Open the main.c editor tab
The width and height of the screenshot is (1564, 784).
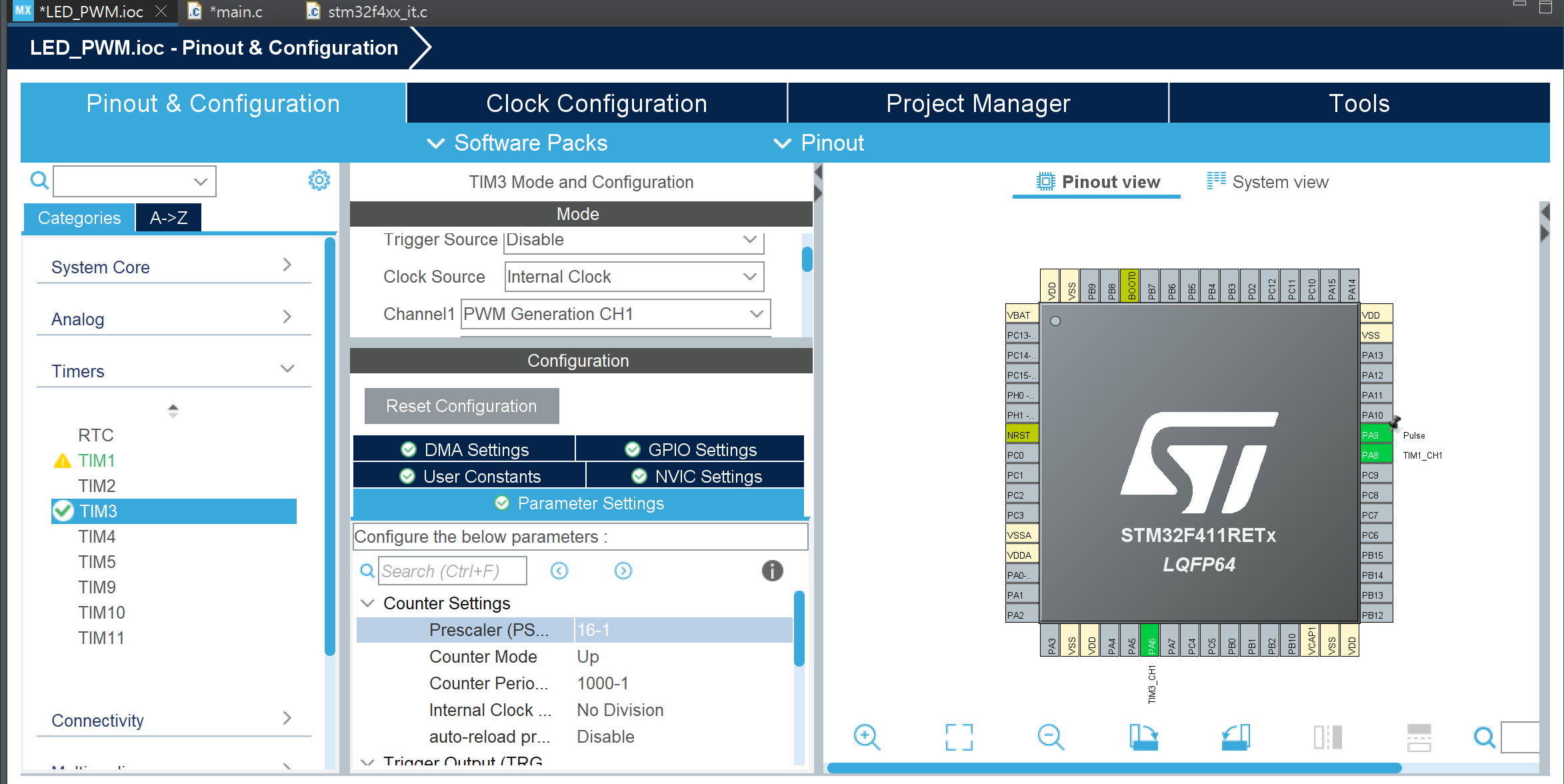tap(235, 12)
